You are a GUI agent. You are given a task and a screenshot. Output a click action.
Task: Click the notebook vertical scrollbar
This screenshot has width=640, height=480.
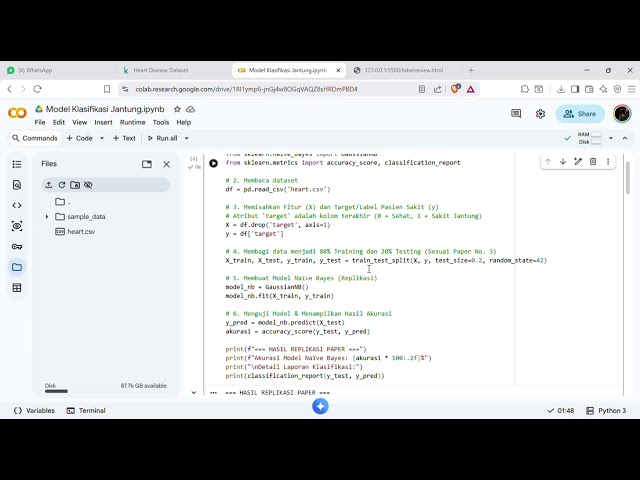(x=628, y=178)
